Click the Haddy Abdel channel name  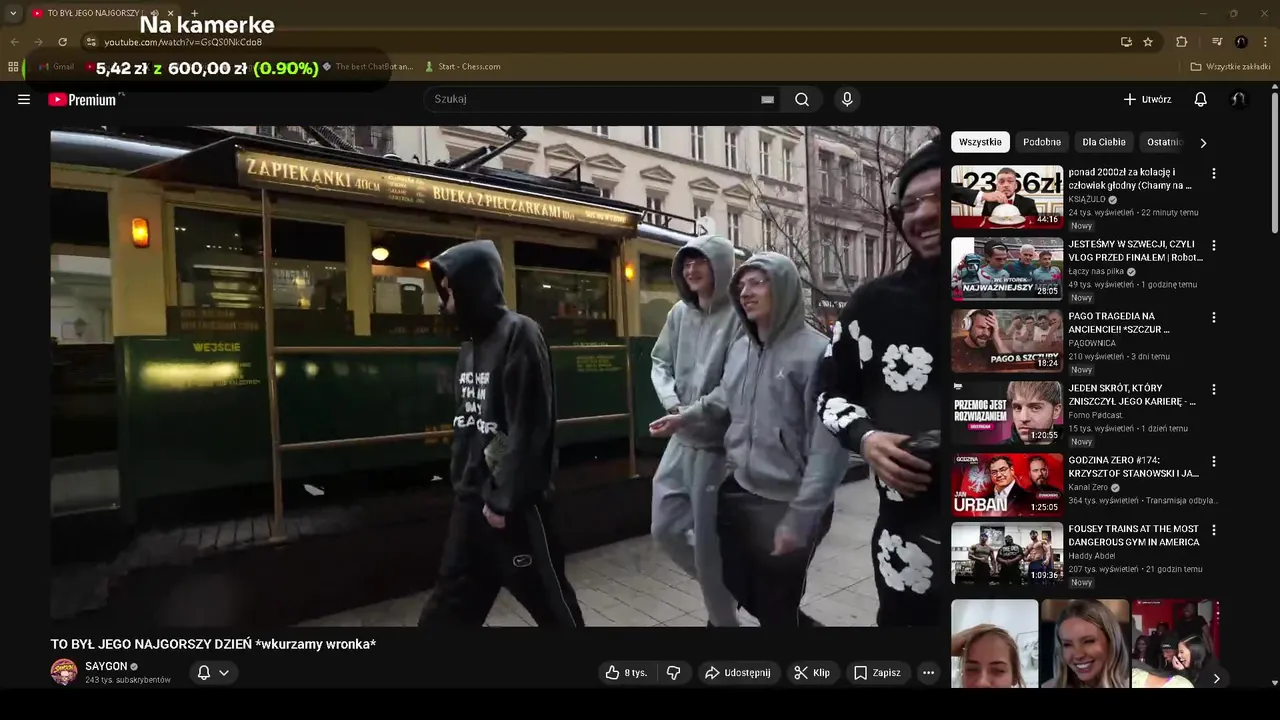[1092, 556]
